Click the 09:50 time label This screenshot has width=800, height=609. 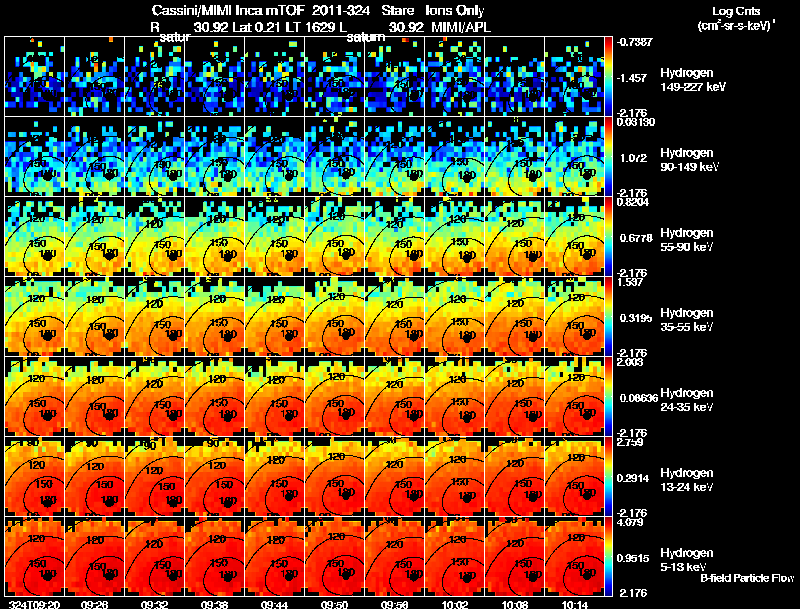click(334, 604)
